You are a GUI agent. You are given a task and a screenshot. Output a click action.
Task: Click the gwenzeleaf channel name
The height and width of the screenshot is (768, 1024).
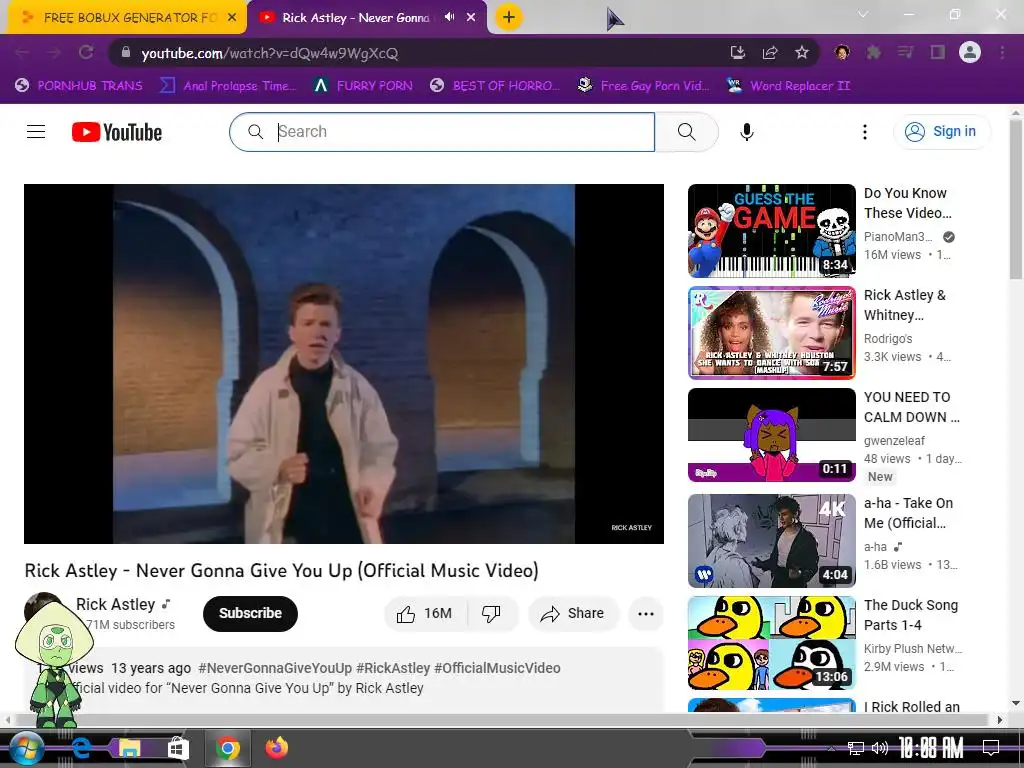pyautogui.click(x=894, y=440)
